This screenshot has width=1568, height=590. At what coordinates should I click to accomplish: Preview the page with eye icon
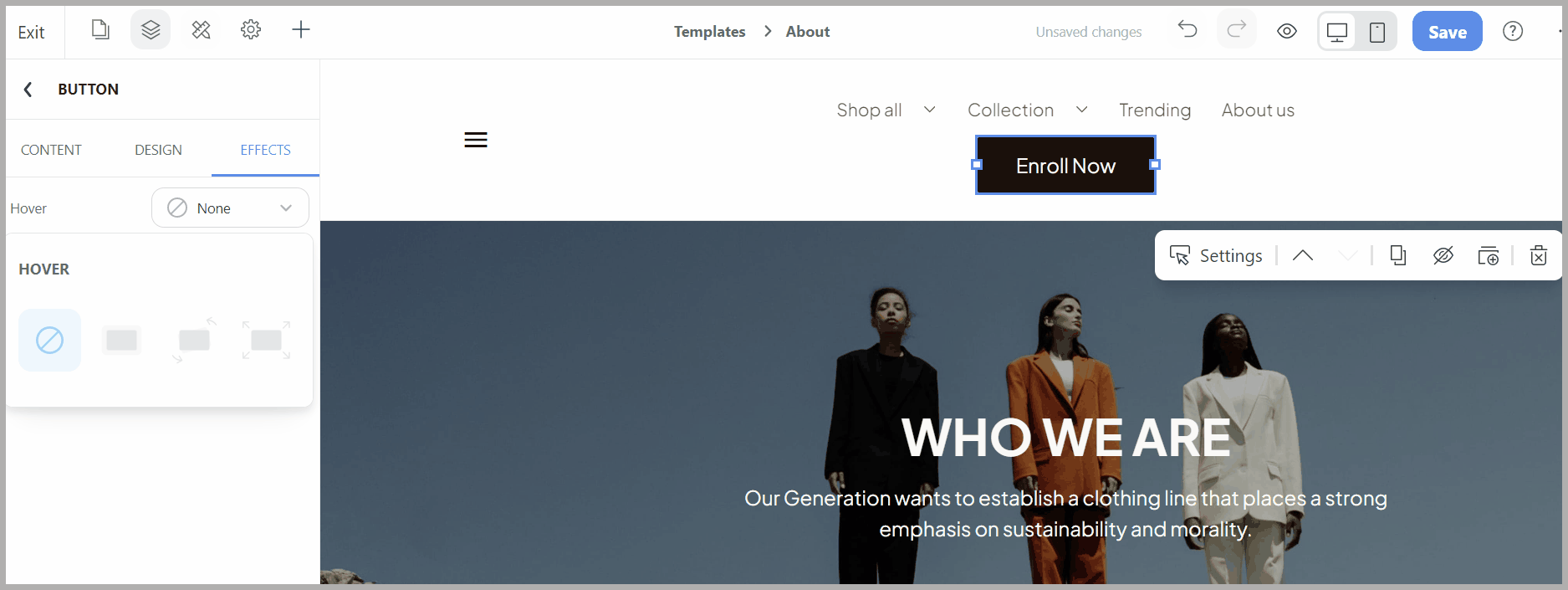1287,31
